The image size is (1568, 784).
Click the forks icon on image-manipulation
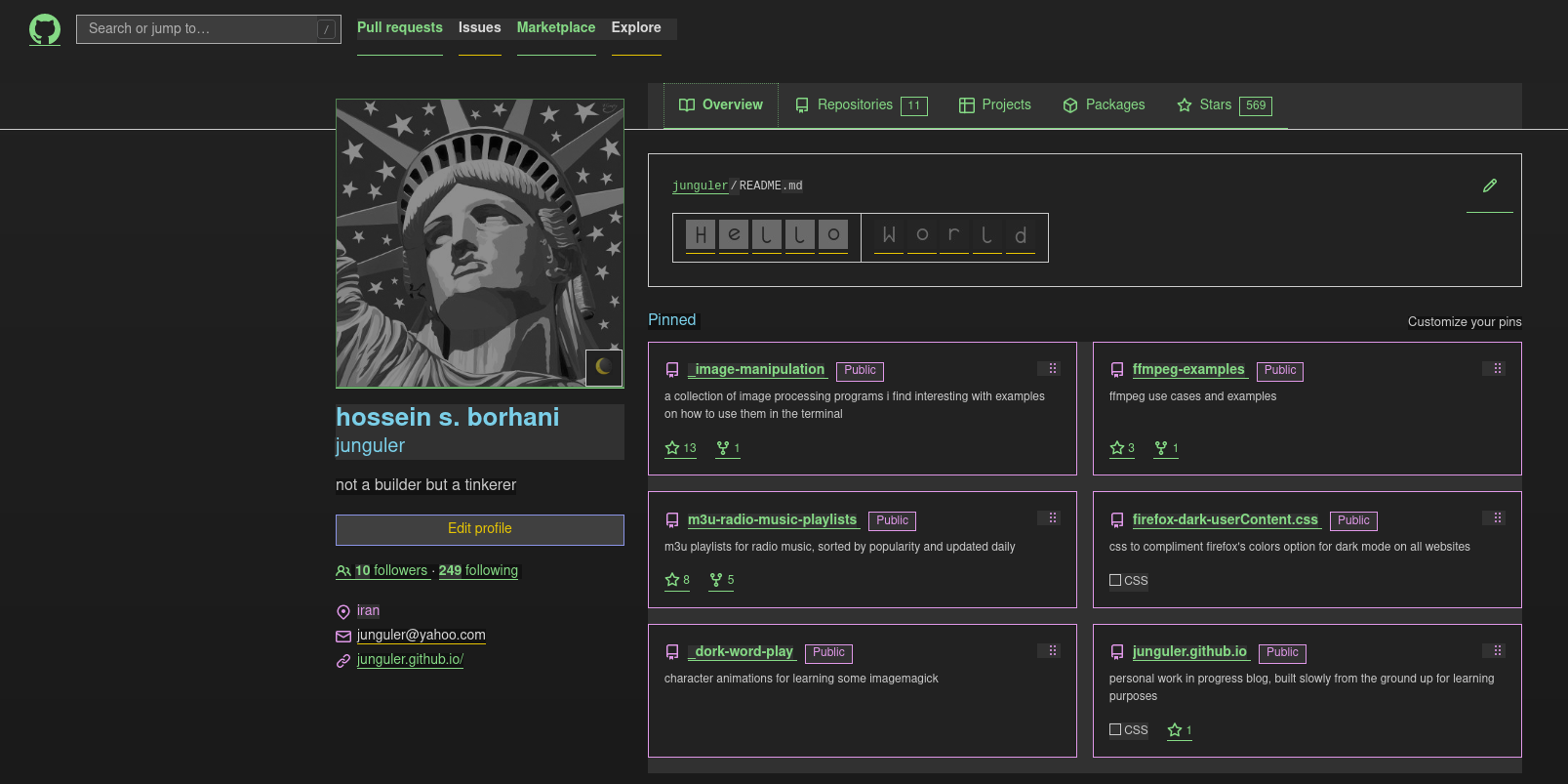click(723, 448)
